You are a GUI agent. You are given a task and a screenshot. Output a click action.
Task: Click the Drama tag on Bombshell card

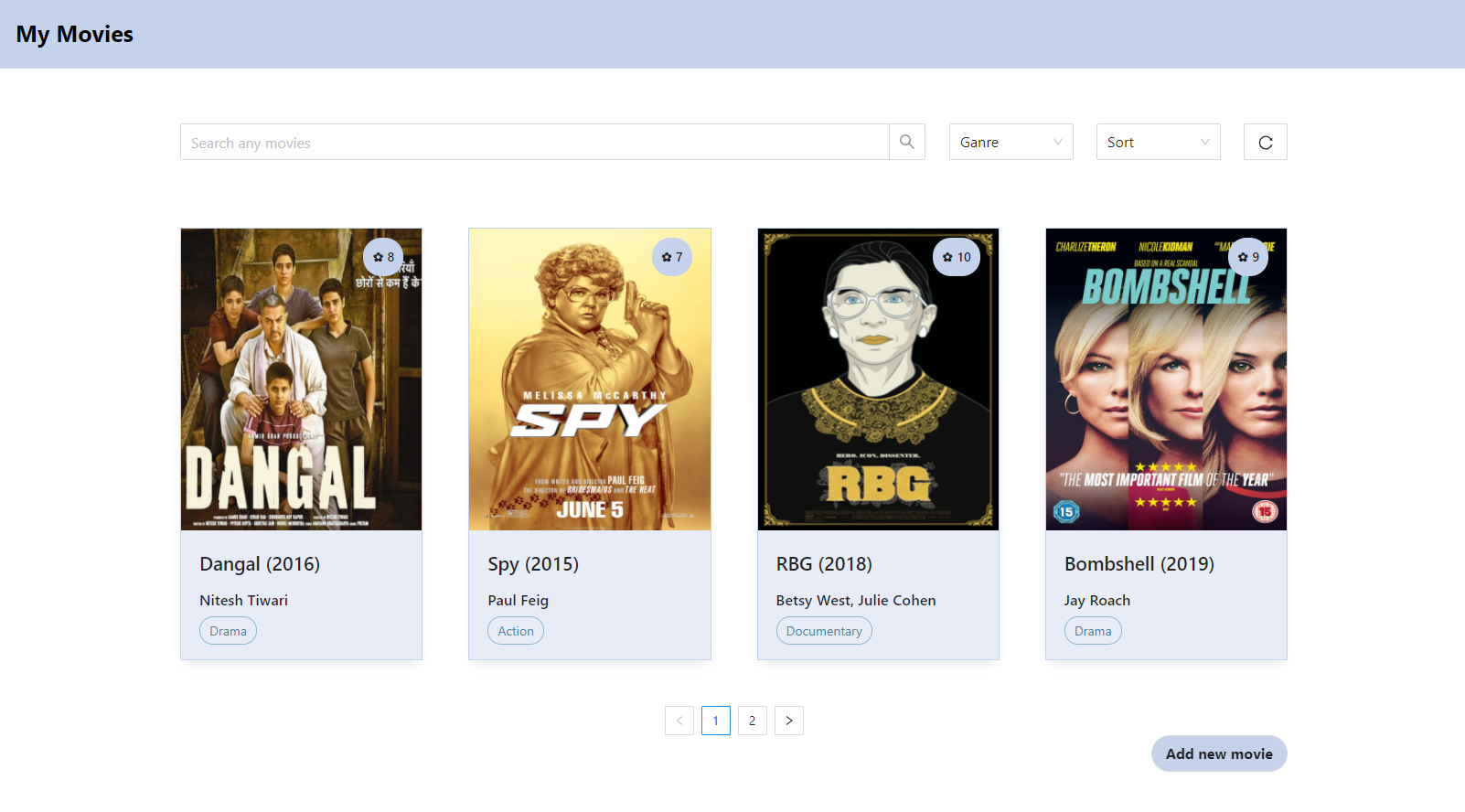pyautogui.click(x=1093, y=631)
